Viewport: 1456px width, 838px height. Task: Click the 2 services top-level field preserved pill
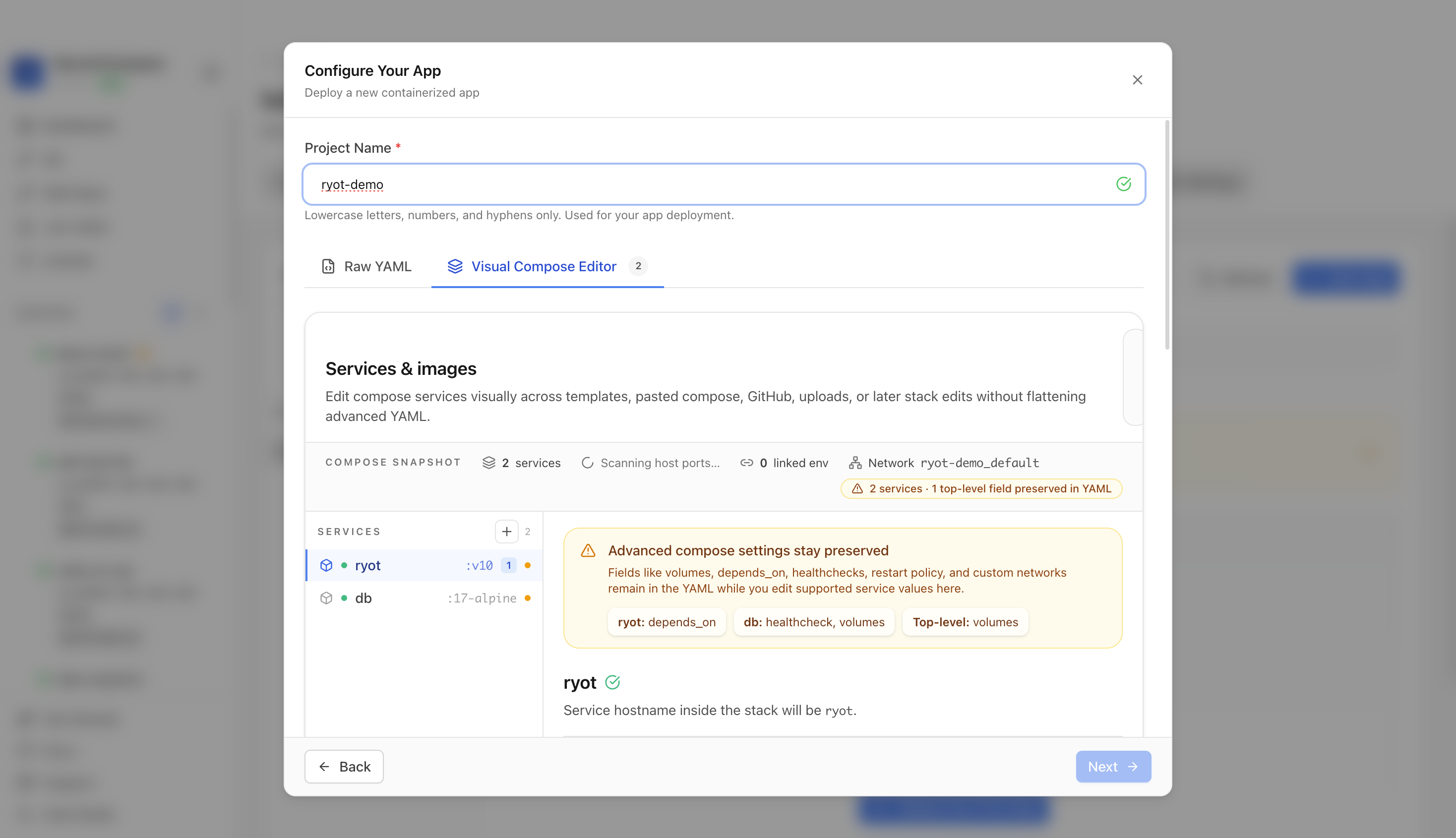tap(981, 488)
